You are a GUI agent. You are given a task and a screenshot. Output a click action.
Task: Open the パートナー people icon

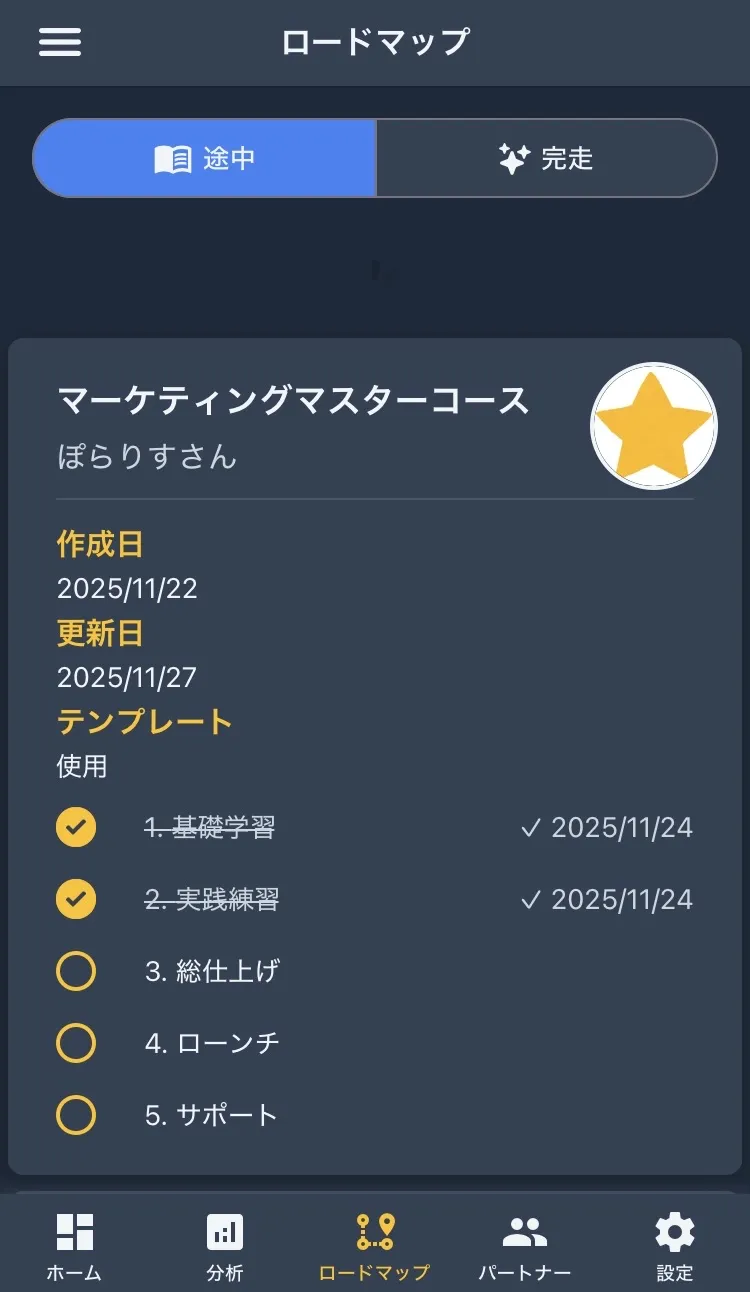(524, 1232)
